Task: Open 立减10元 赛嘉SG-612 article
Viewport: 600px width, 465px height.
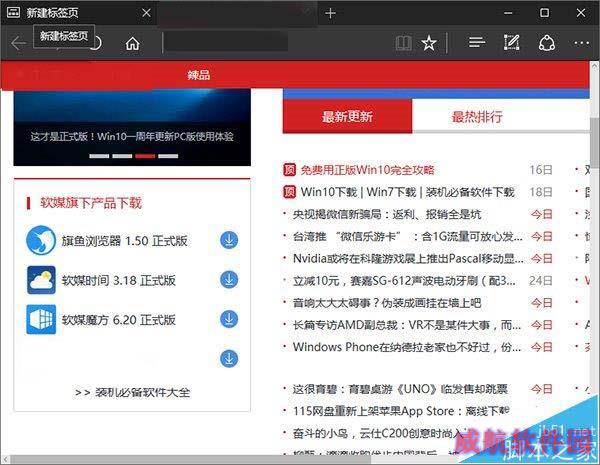Action: [404, 281]
